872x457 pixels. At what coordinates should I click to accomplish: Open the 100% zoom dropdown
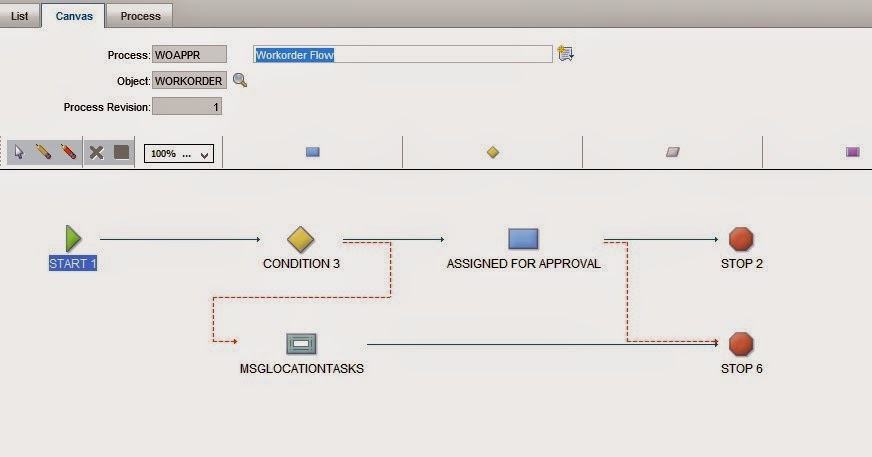(179, 153)
